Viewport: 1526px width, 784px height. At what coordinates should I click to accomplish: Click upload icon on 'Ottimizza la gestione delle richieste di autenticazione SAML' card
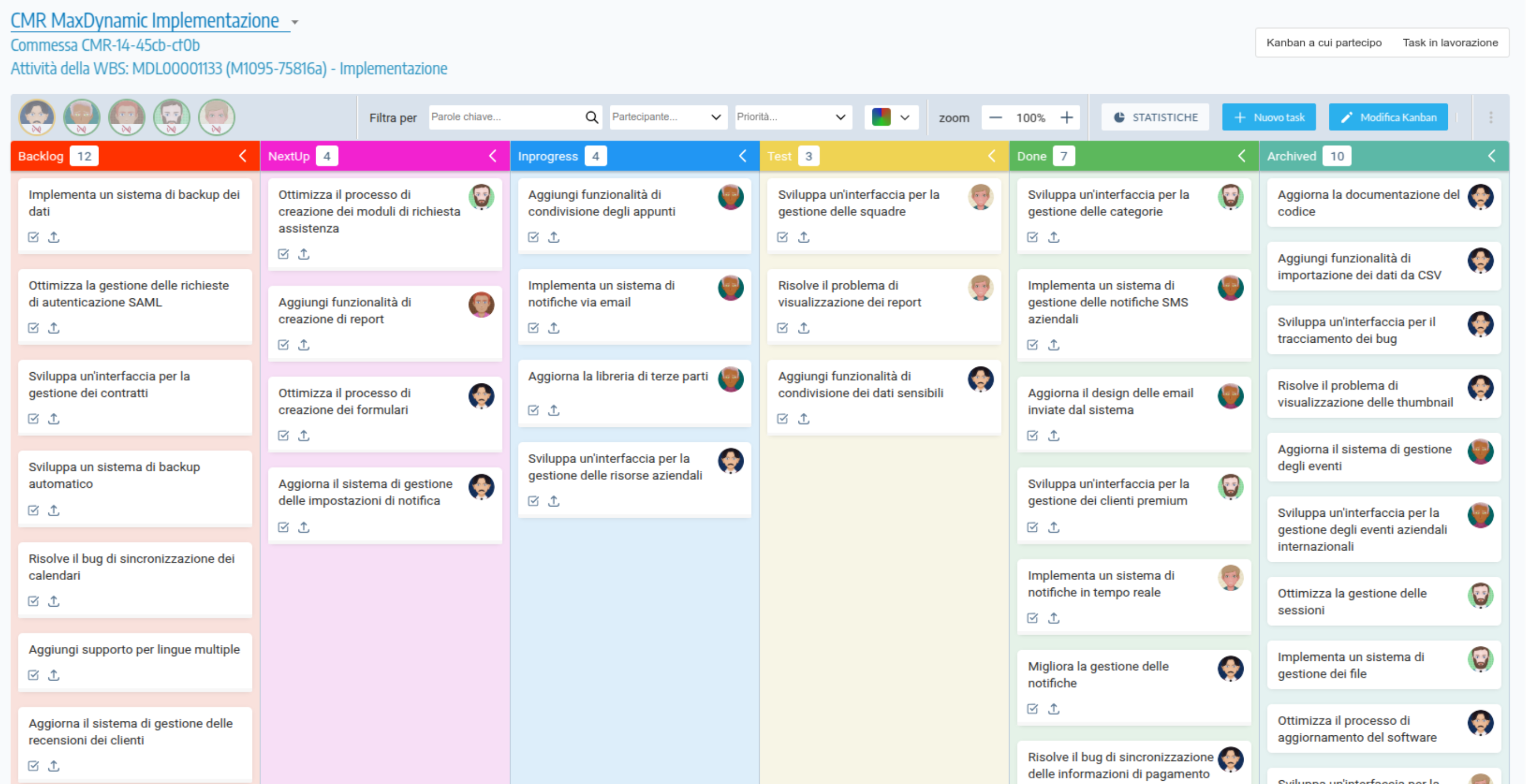(x=54, y=327)
